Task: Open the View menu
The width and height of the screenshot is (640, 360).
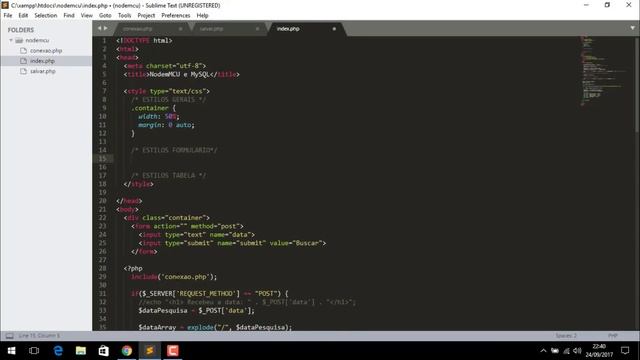Action: point(87,16)
